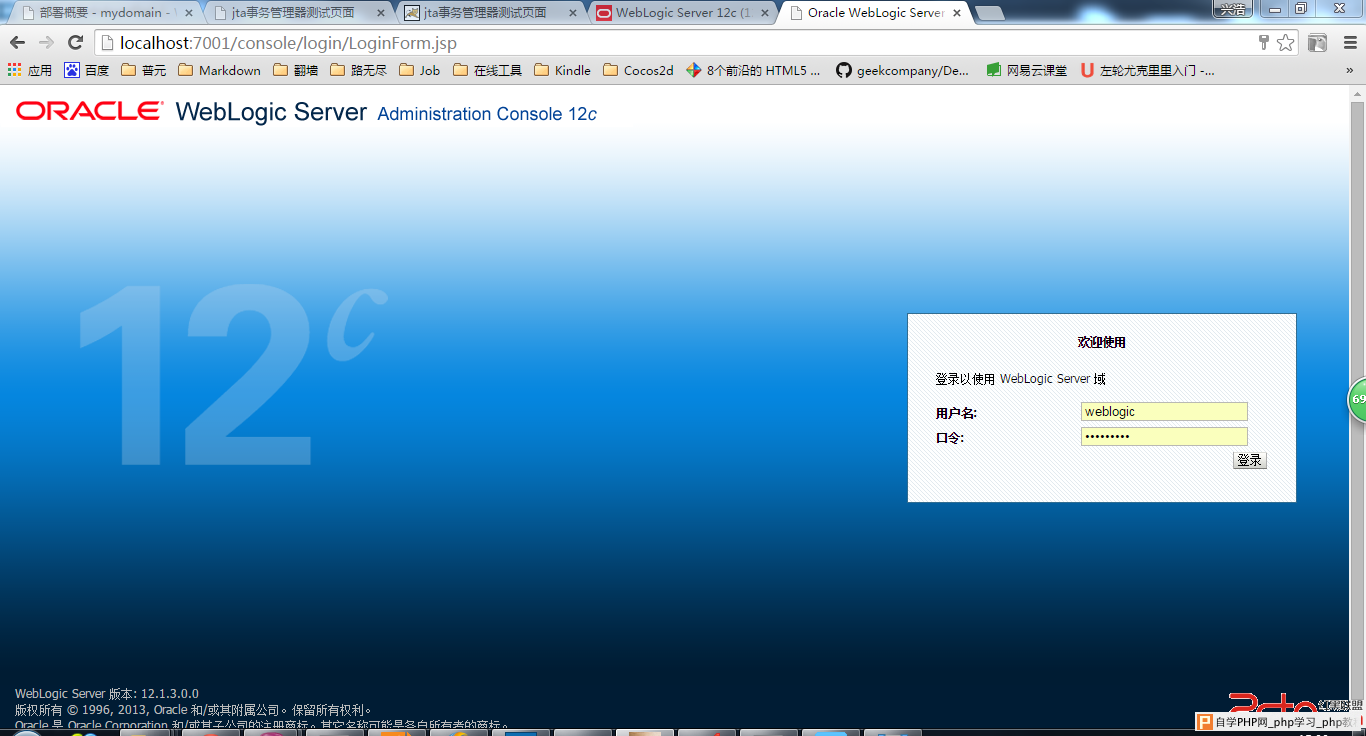
Task: Click the 口令 password field
Action: 1164,437
